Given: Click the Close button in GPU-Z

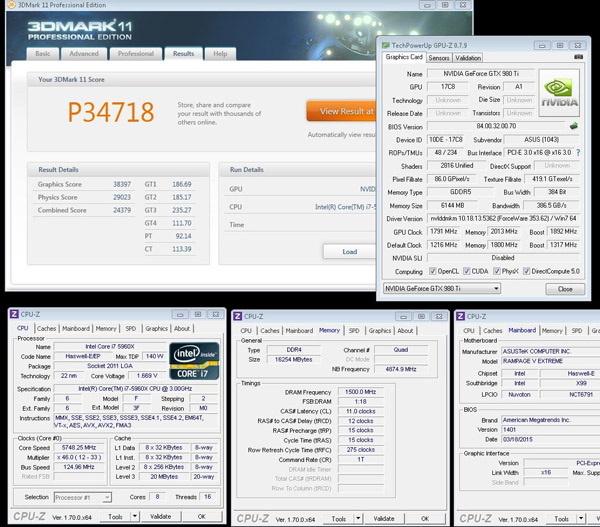Looking at the screenshot, I should pos(565,289).
